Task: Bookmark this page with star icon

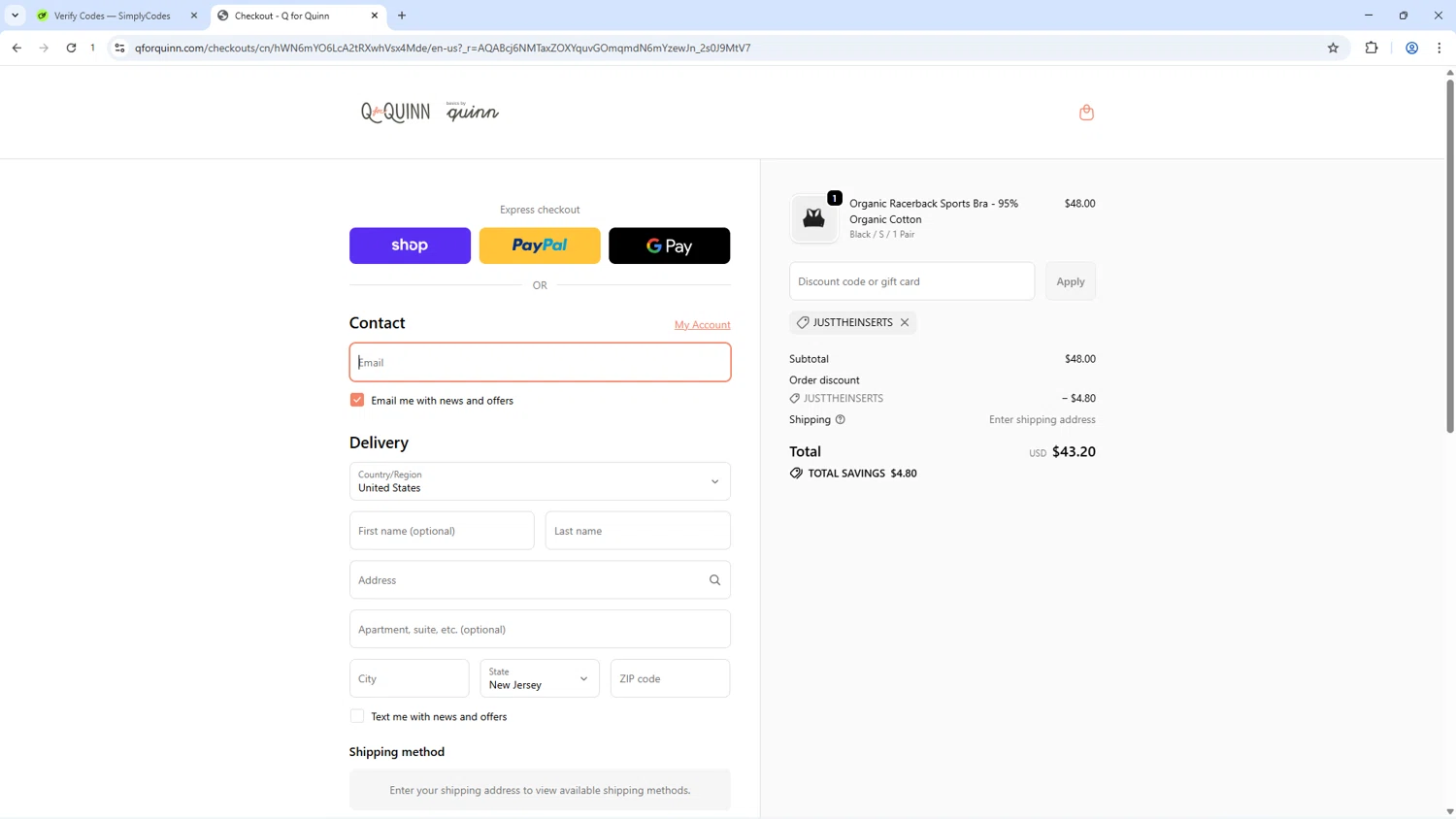Action: pos(1333,48)
